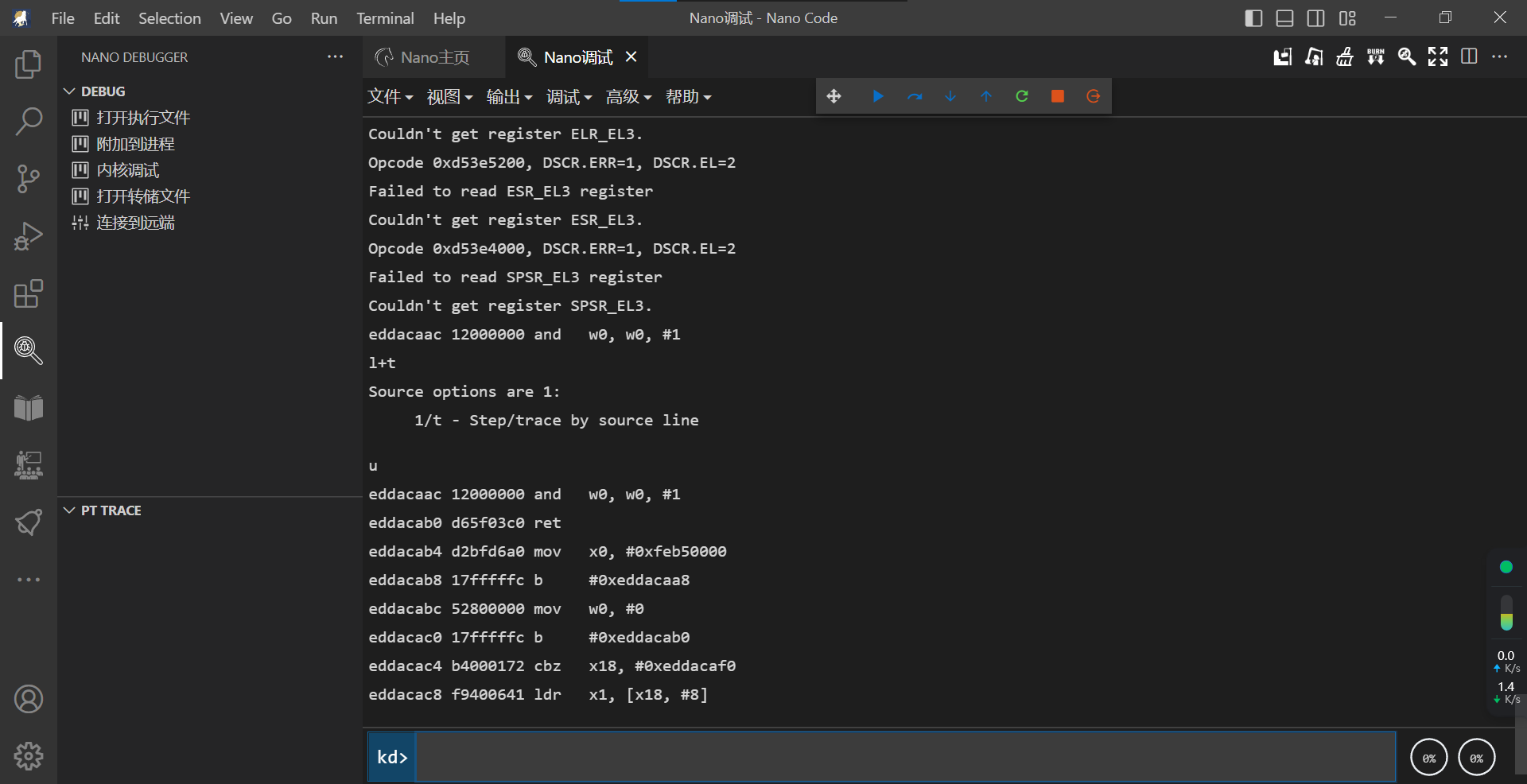
Task: Open the View menu
Action: coord(236,18)
